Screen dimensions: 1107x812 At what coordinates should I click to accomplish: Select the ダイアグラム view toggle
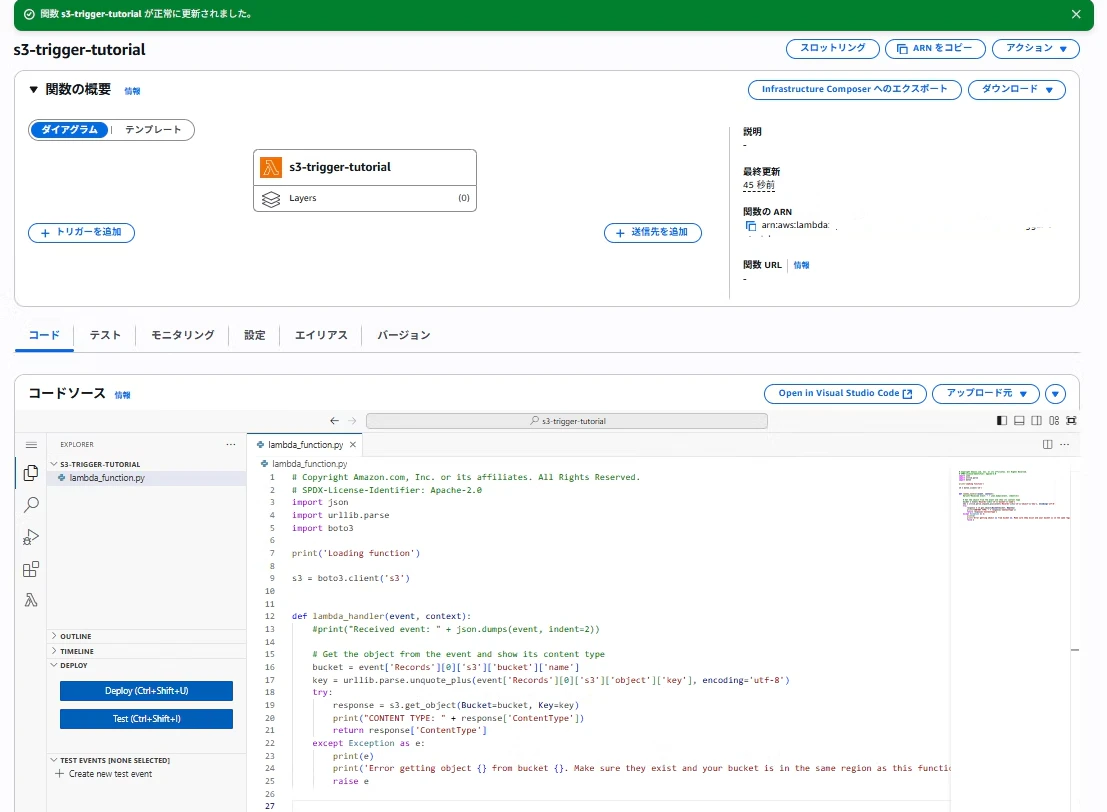coord(69,130)
